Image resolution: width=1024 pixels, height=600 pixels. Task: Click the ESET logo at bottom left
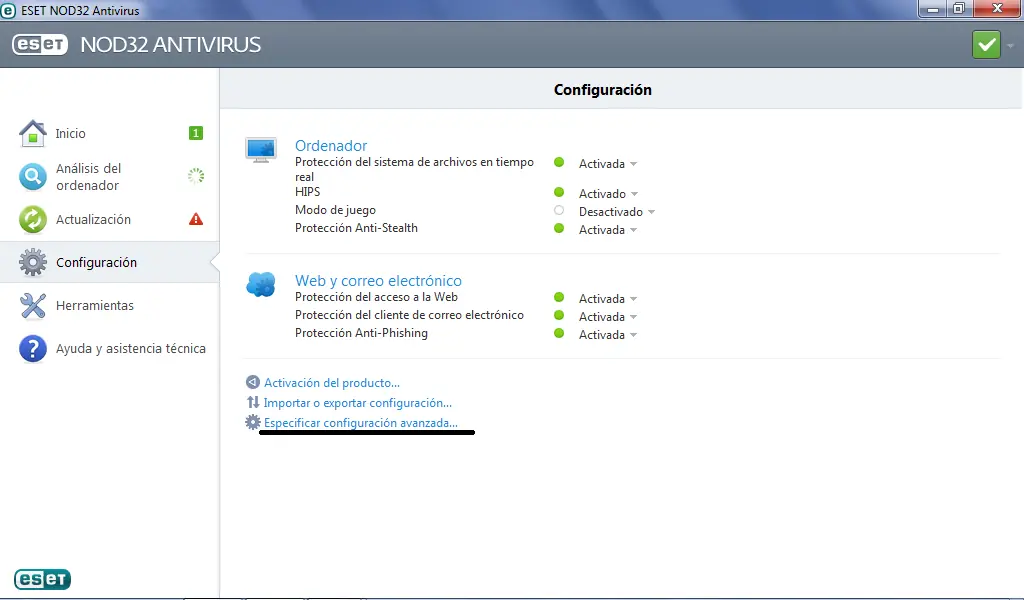pos(42,579)
